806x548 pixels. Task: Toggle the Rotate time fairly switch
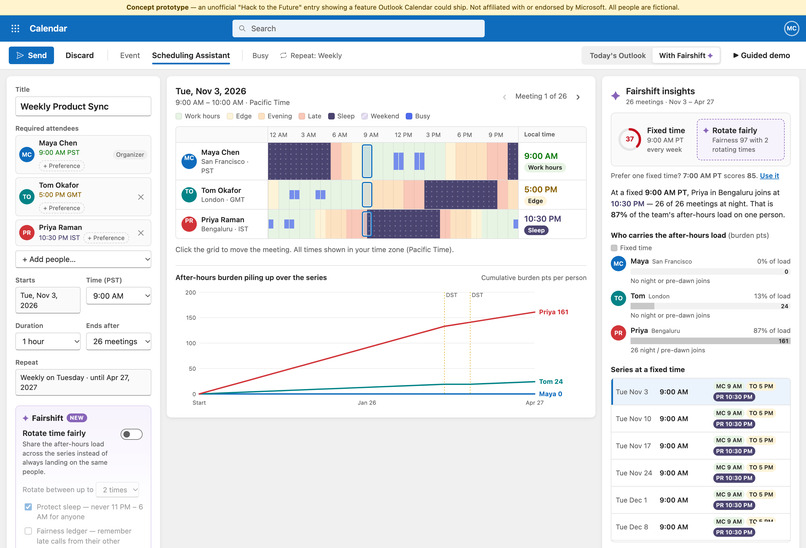[132, 434]
